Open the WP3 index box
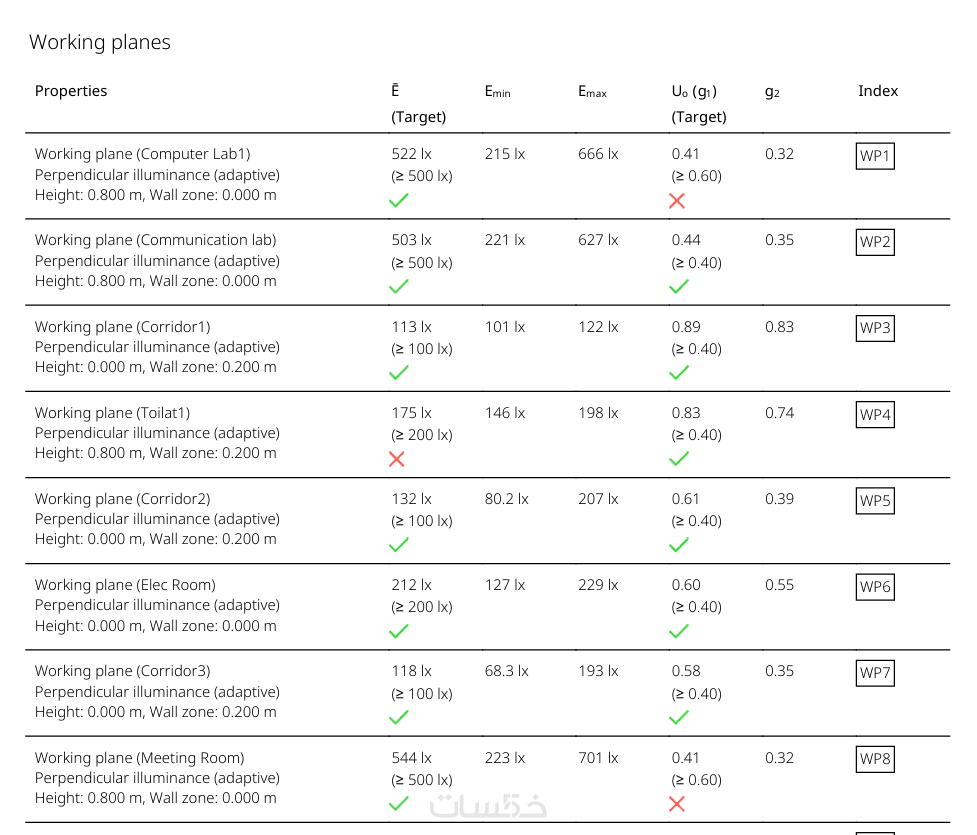The height and width of the screenshot is (835, 977). [x=874, y=328]
